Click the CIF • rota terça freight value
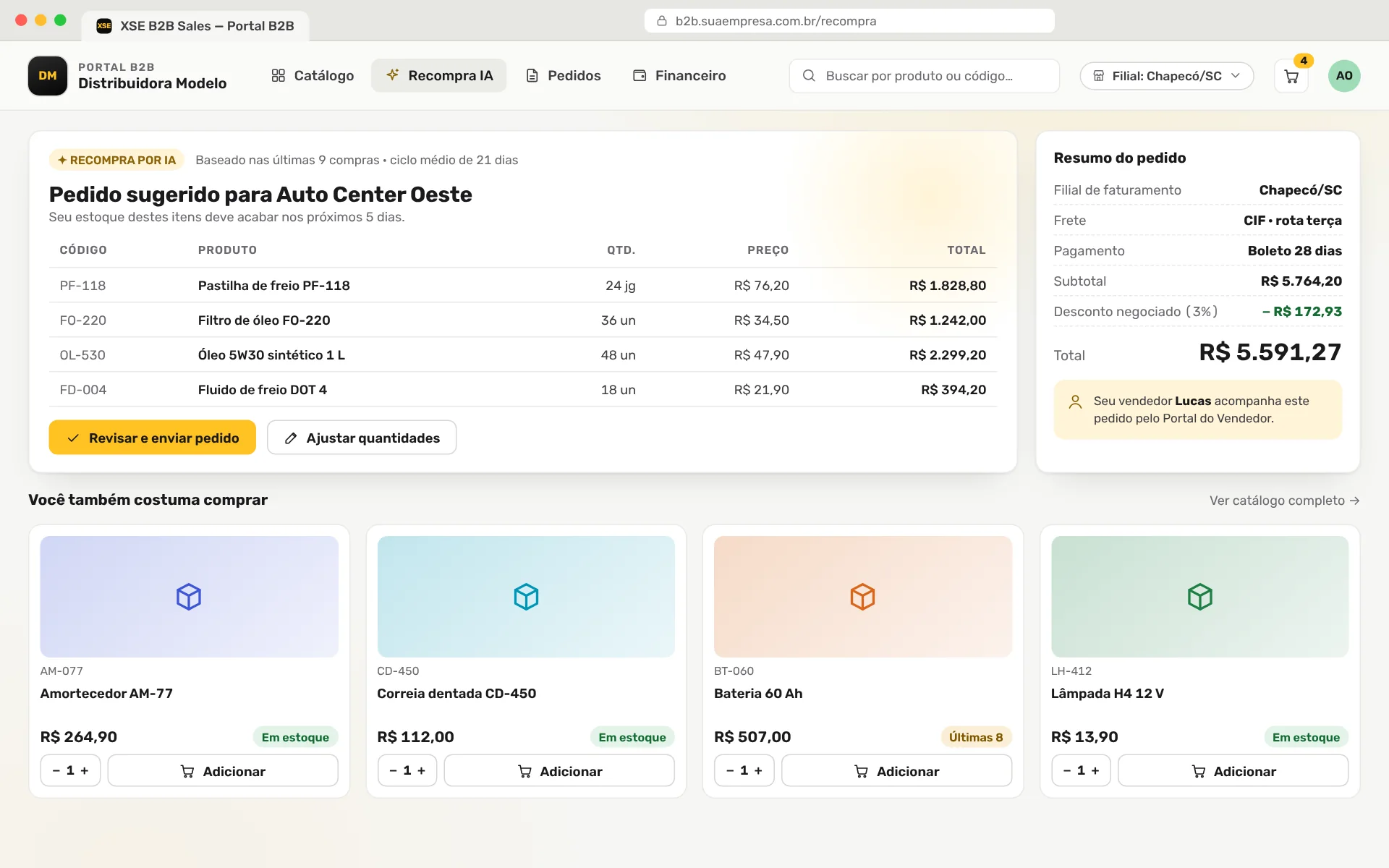The image size is (1389, 868). tap(1293, 221)
